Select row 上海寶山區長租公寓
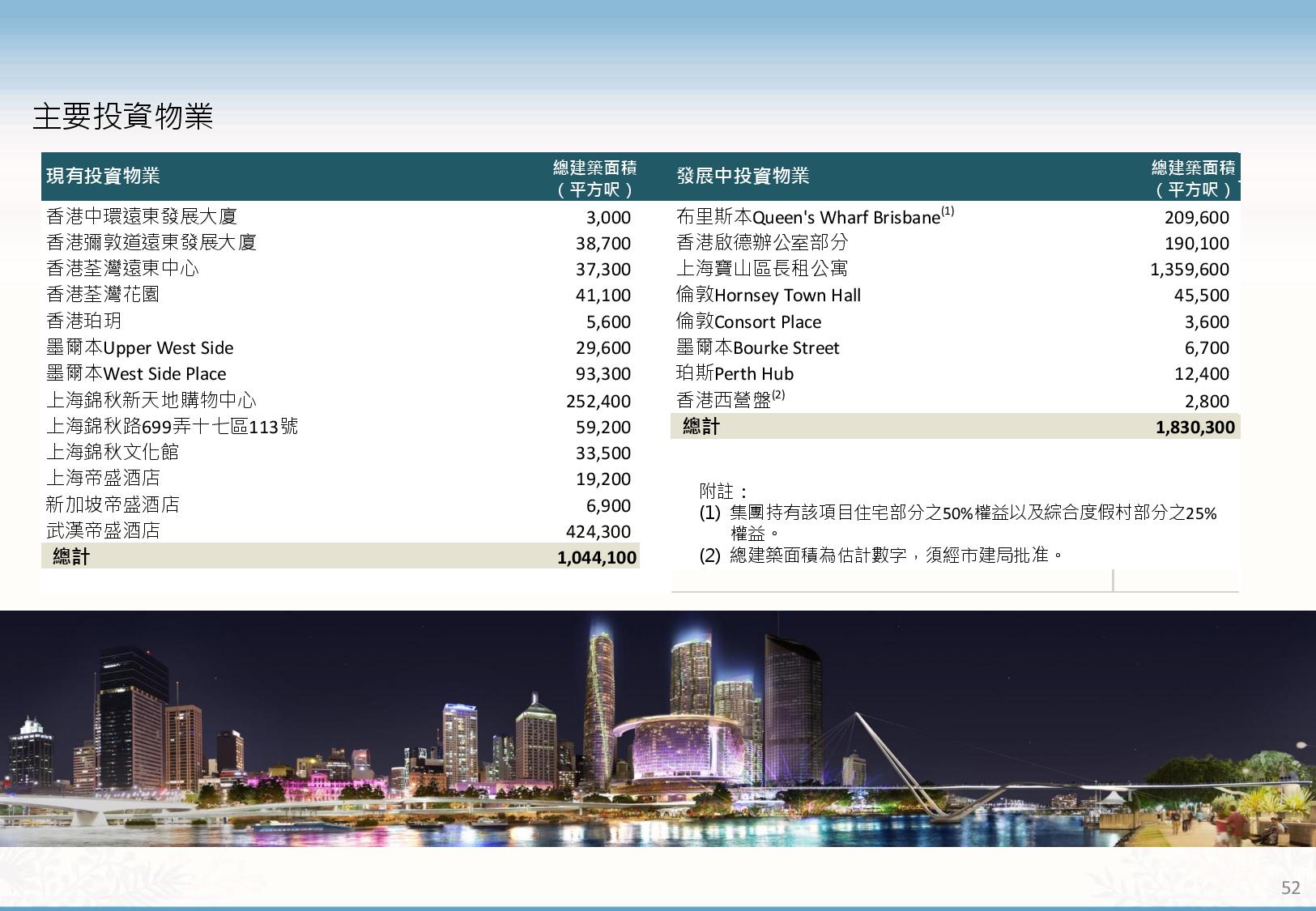The height and width of the screenshot is (911, 1316). click(956, 268)
